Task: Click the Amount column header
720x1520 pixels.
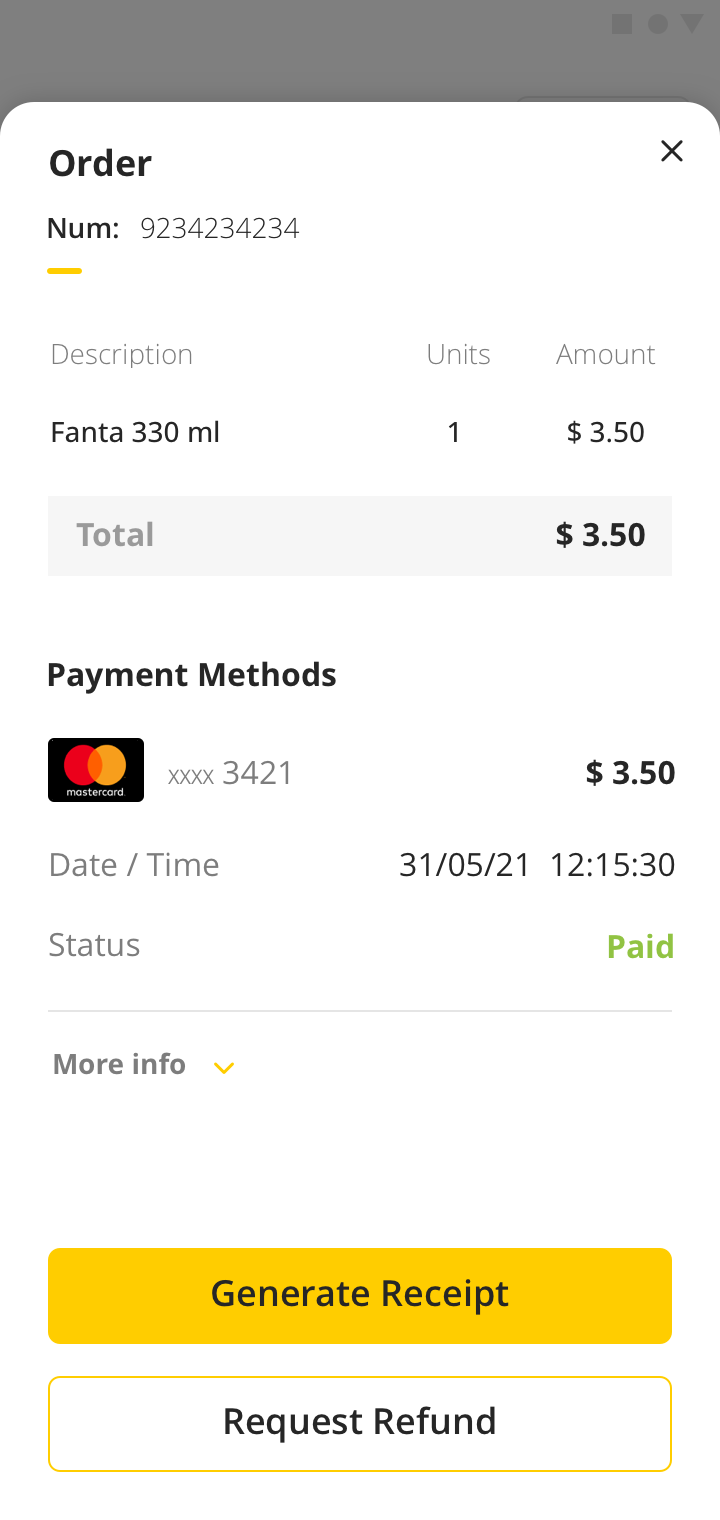Action: point(605,354)
